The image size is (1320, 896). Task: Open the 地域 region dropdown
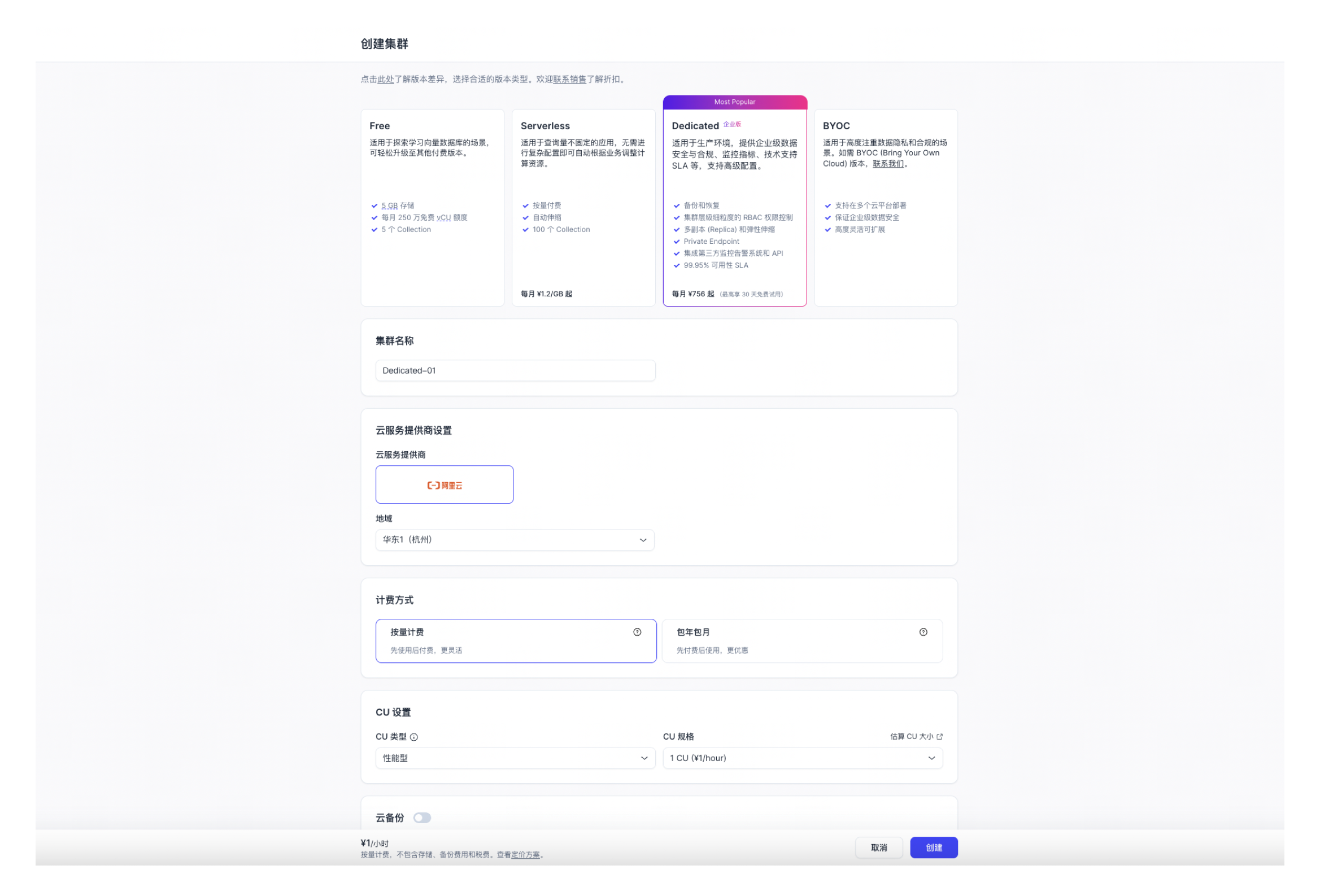(515, 540)
